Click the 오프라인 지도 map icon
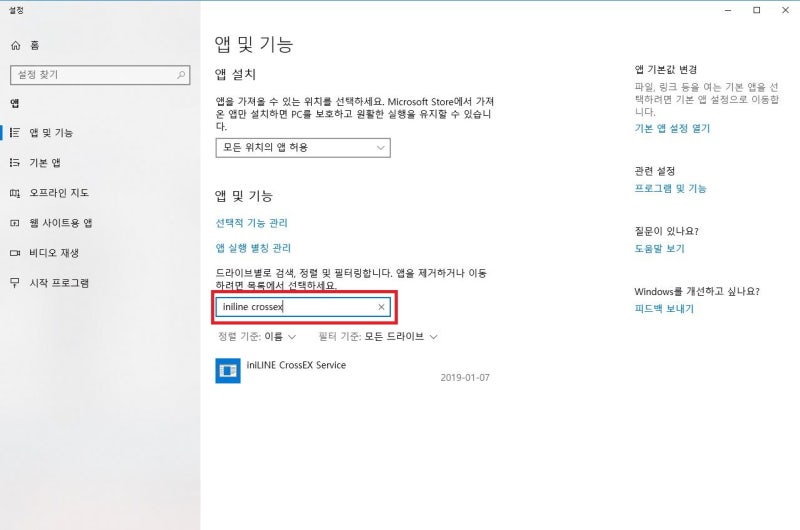The image size is (800, 530). click(x=15, y=193)
